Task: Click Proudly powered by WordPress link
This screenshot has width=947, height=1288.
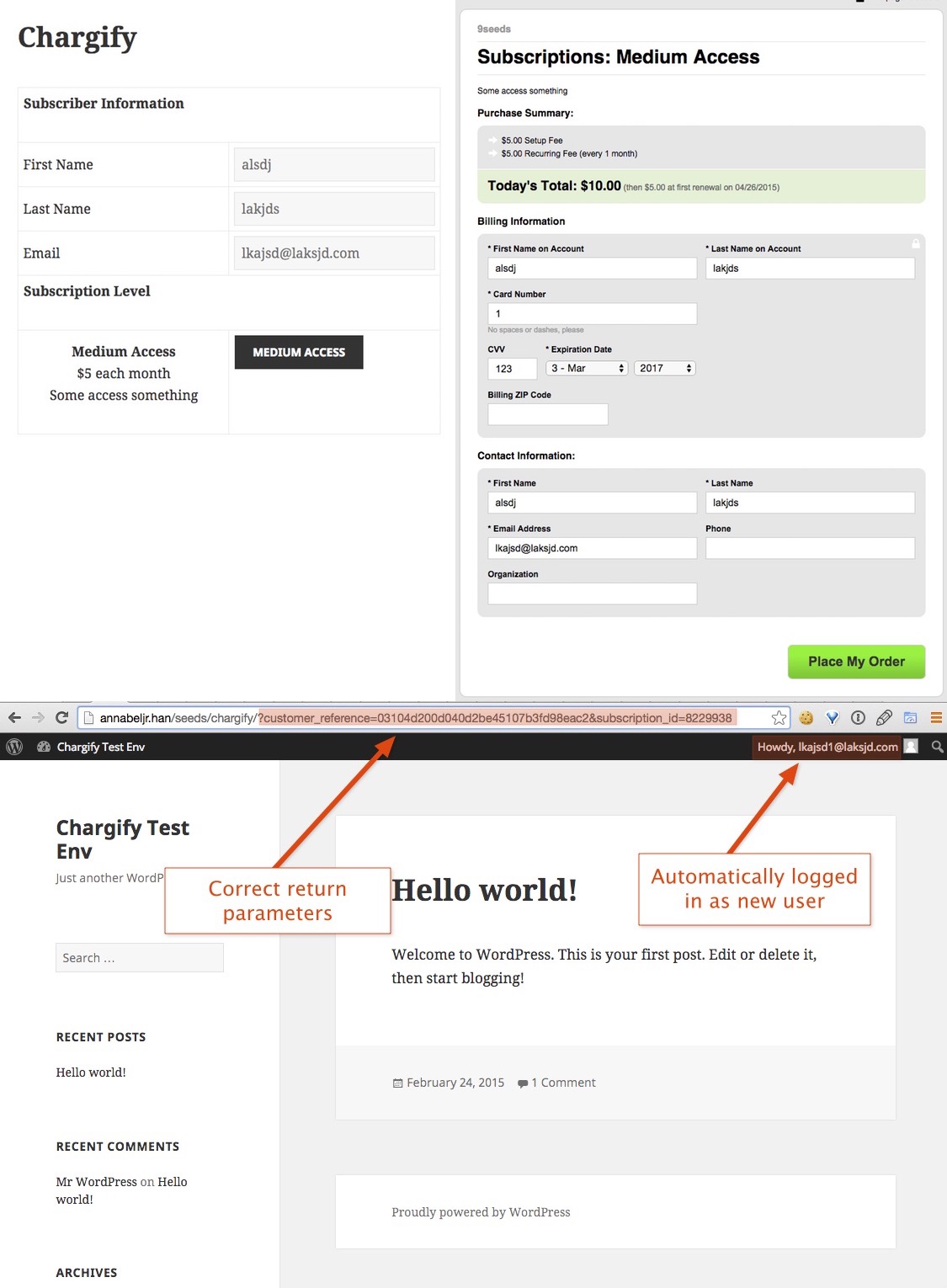Action: click(481, 1212)
